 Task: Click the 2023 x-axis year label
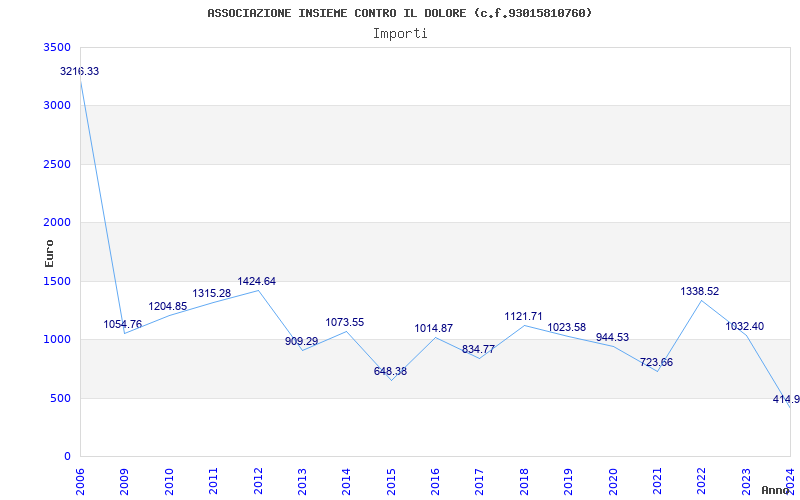(746, 479)
